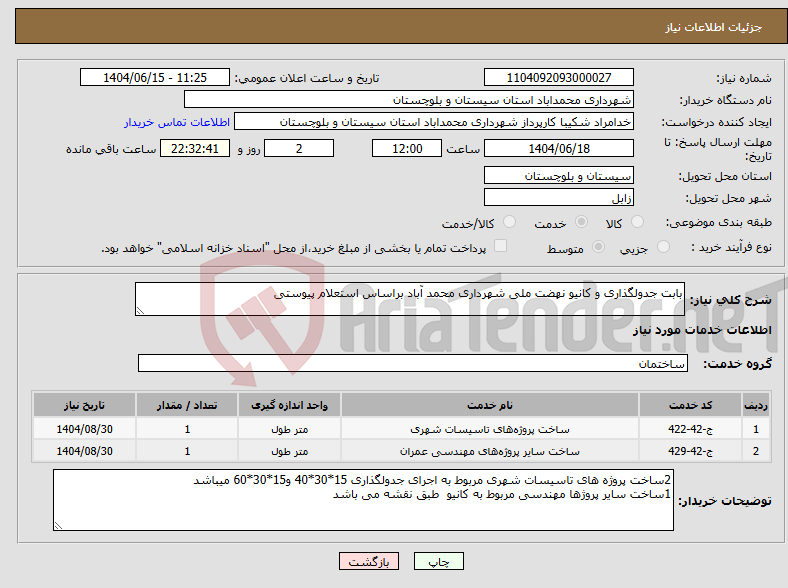
Task: Click quantity 1 in row ج-42-429
Action: [187, 451]
